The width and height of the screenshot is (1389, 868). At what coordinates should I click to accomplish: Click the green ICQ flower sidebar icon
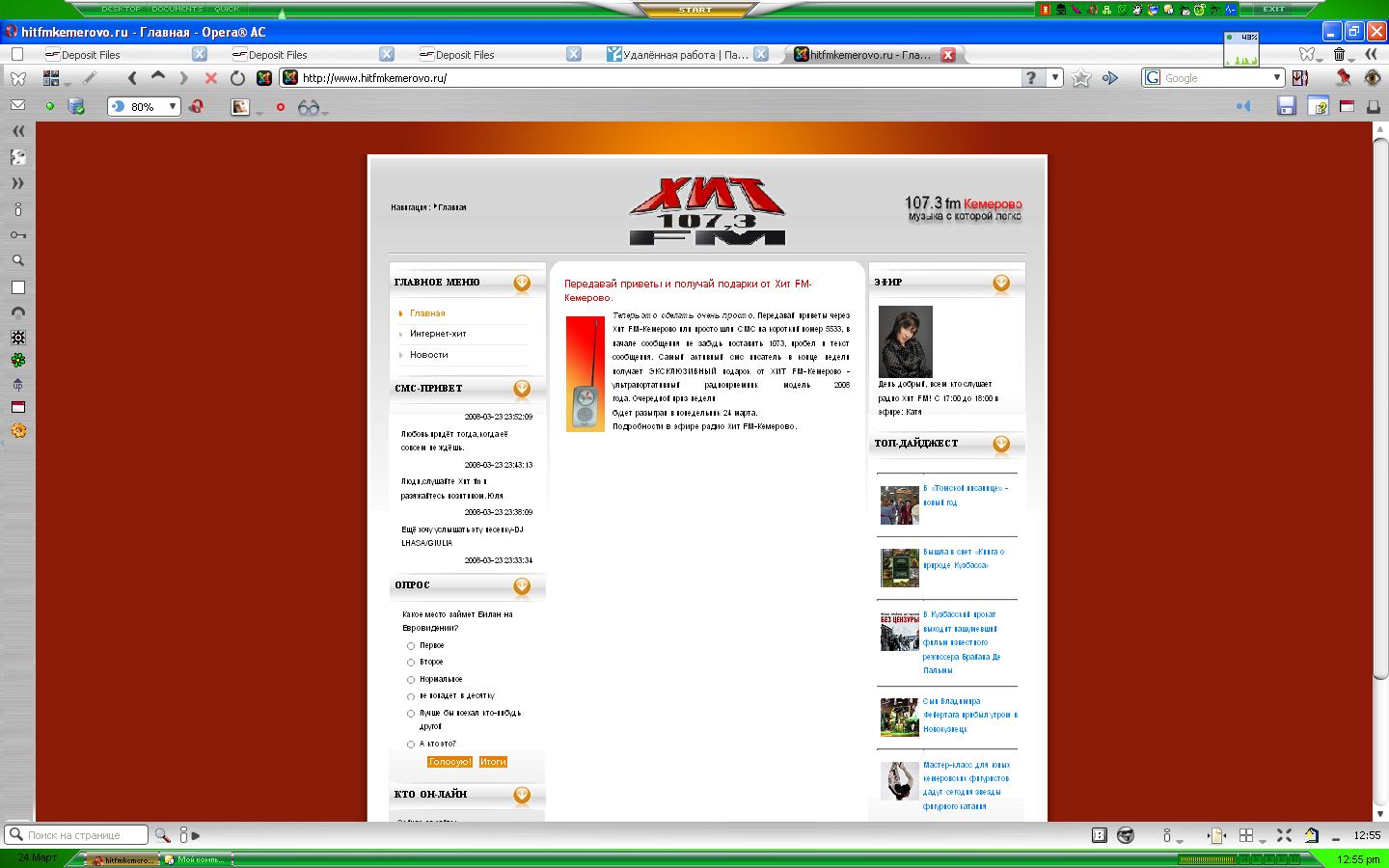tap(17, 361)
